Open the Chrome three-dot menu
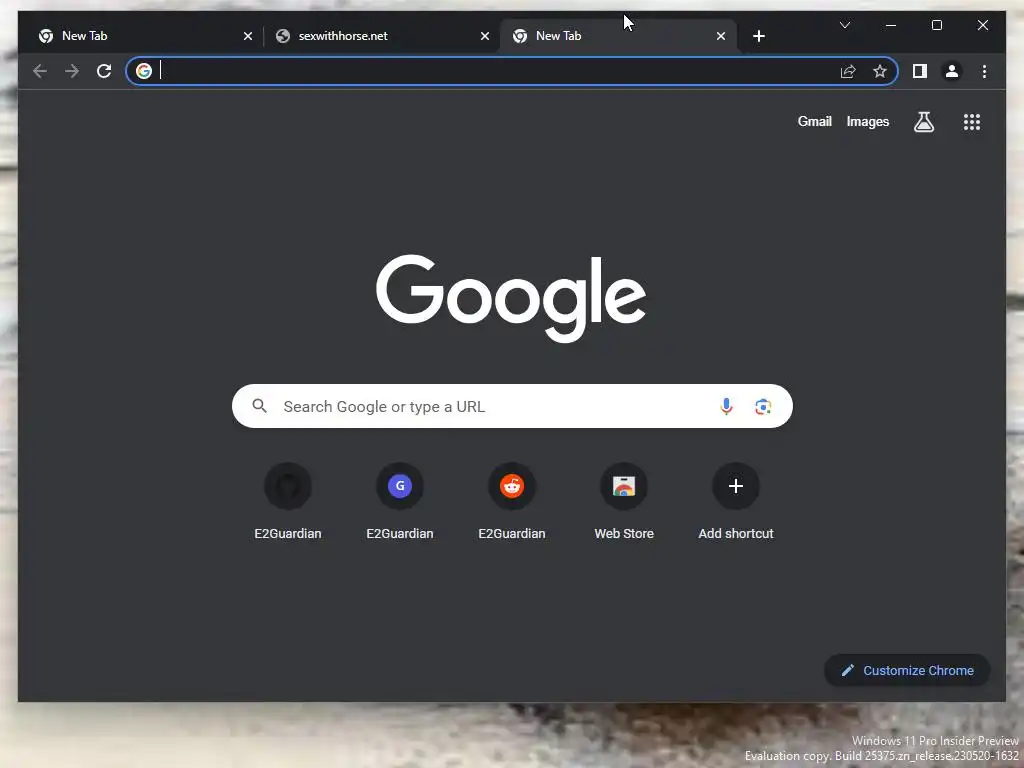Image resolution: width=1024 pixels, height=768 pixels. [984, 71]
